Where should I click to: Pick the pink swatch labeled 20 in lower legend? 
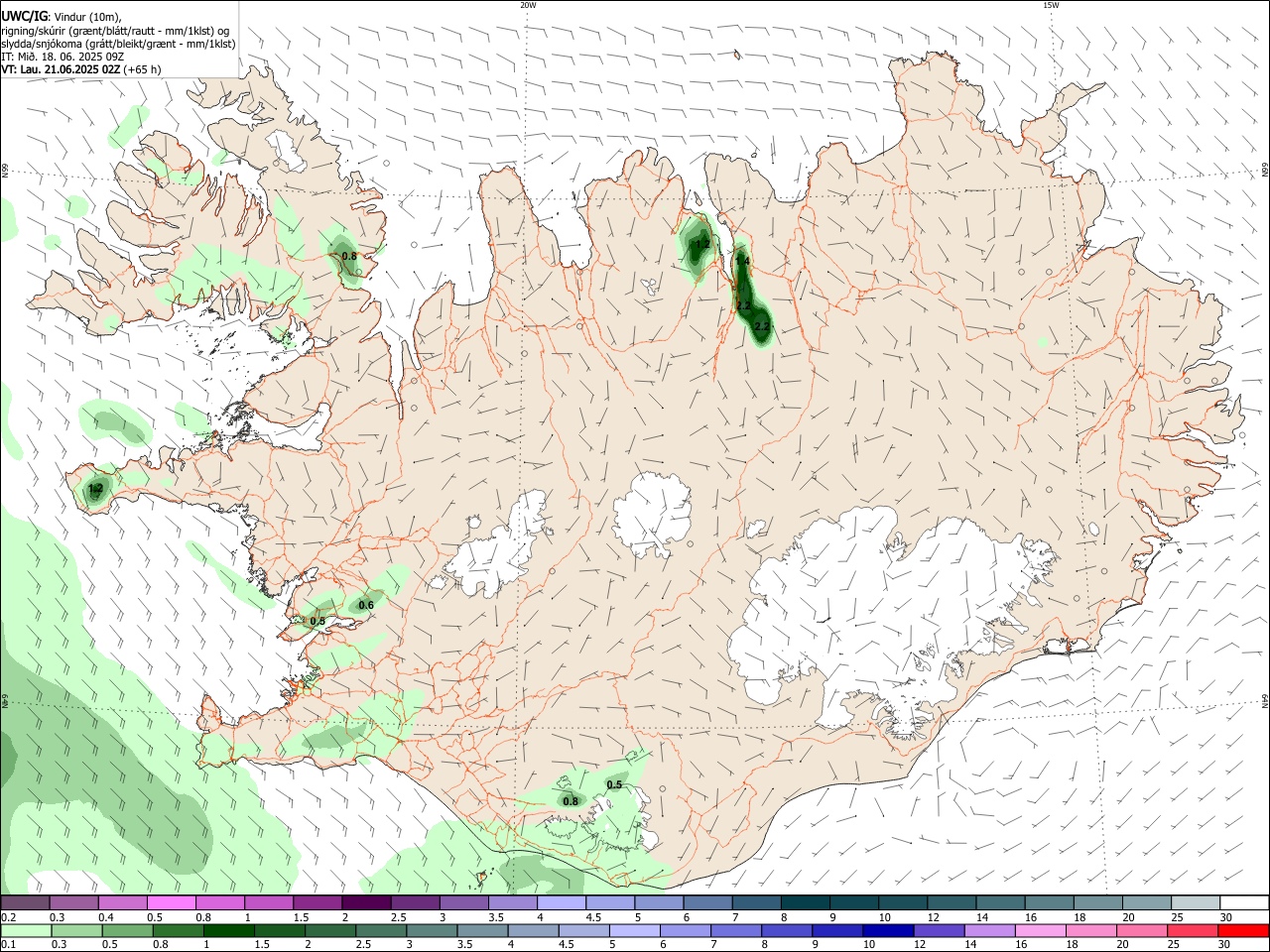1142,931
